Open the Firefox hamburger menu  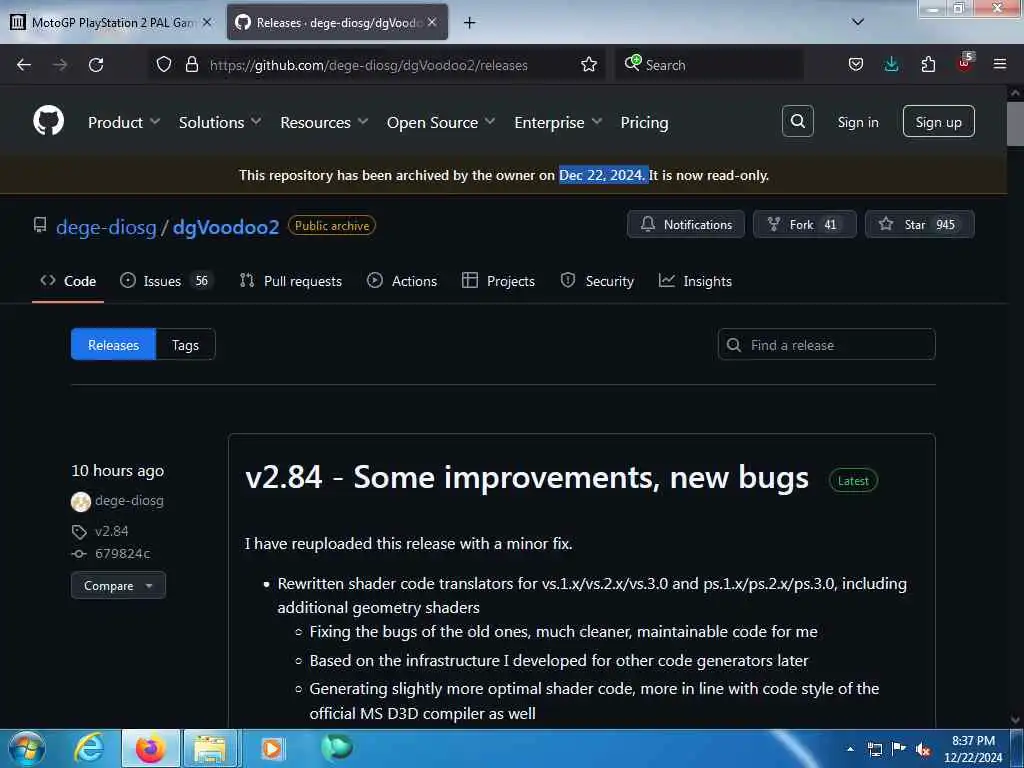[999, 64]
